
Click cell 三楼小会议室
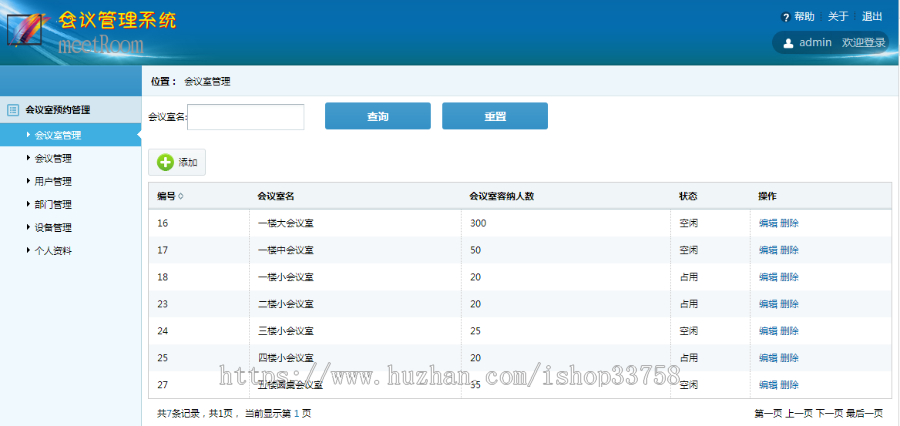[x=286, y=331]
